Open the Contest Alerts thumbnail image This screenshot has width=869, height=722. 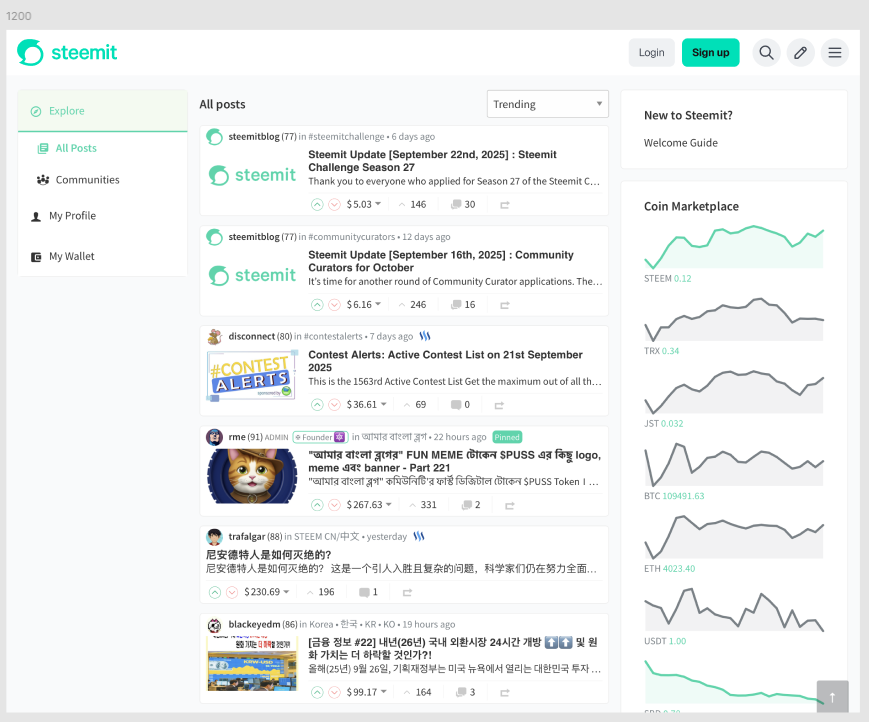(252, 375)
